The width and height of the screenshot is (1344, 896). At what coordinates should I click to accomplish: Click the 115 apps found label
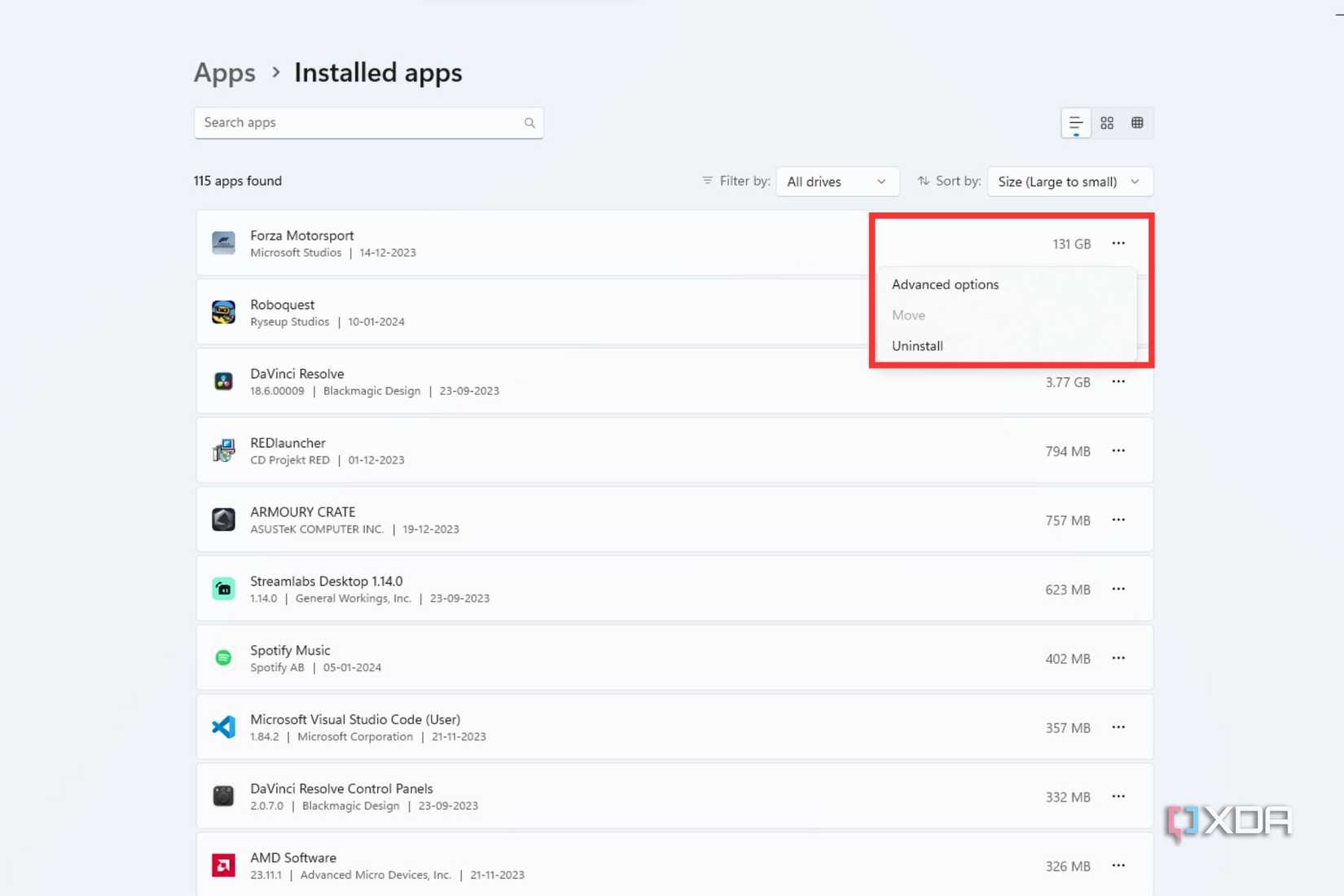(x=238, y=181)
